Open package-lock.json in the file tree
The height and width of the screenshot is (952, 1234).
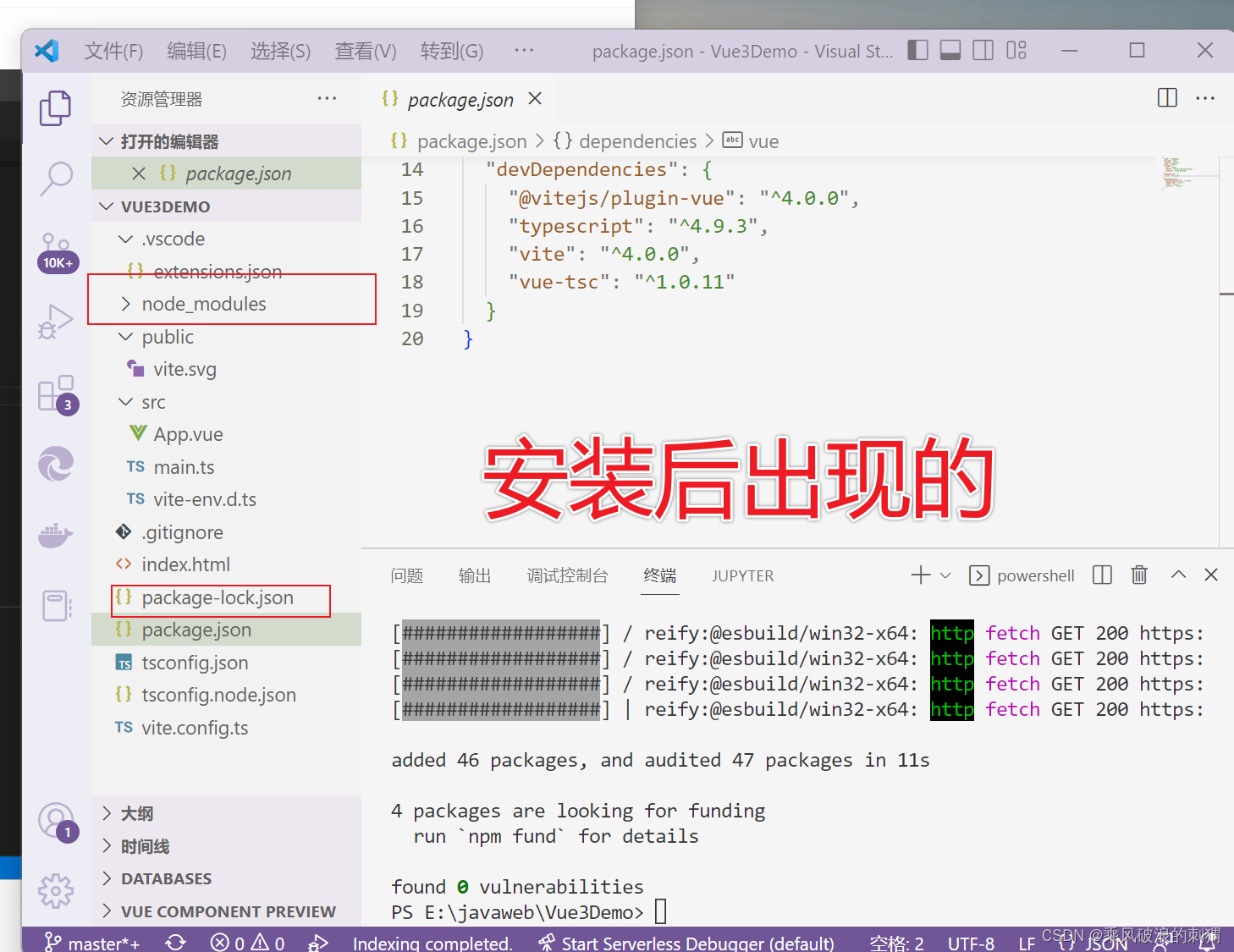[x=226, y=597]
